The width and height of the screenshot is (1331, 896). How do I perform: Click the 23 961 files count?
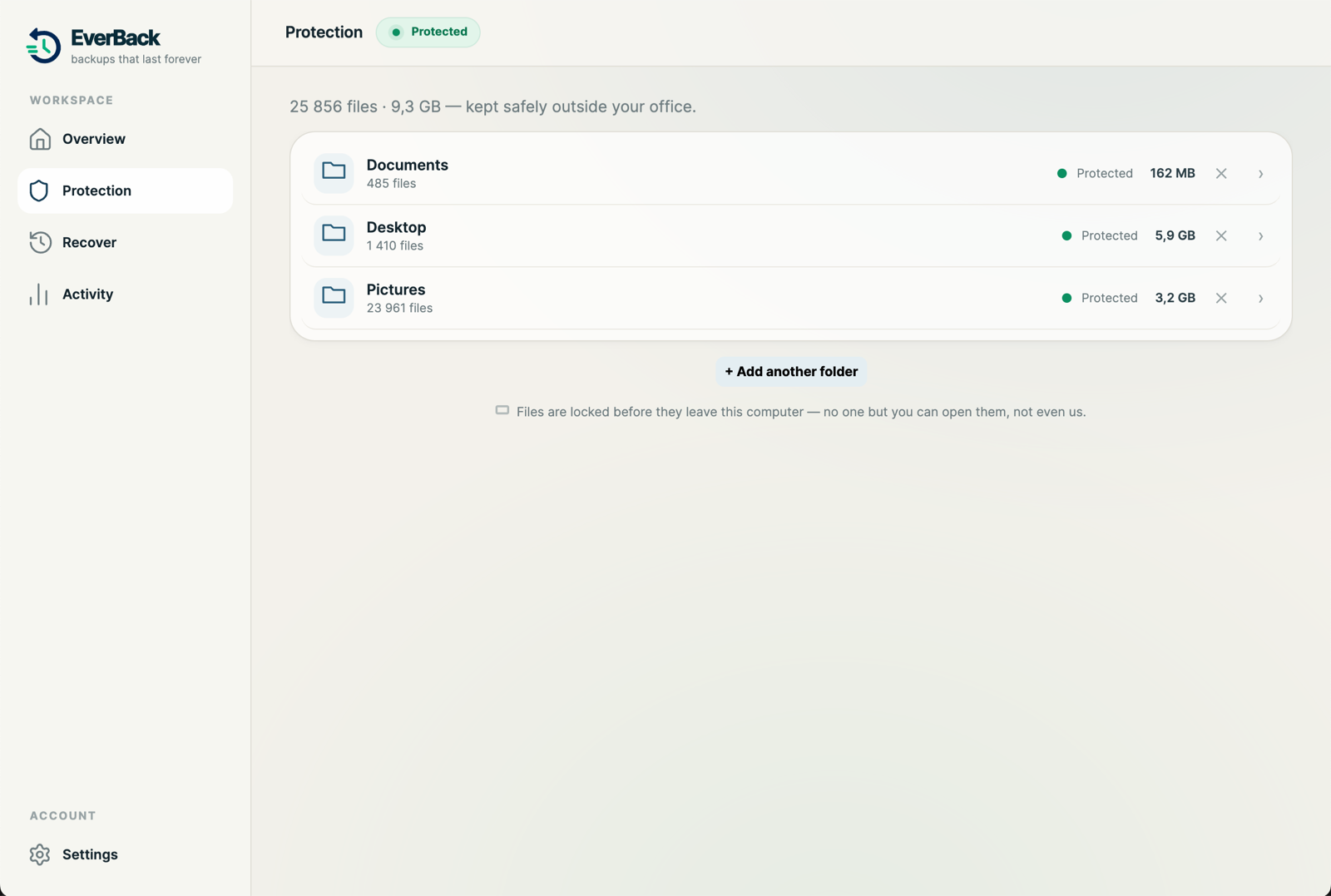[x=399, y=308]
